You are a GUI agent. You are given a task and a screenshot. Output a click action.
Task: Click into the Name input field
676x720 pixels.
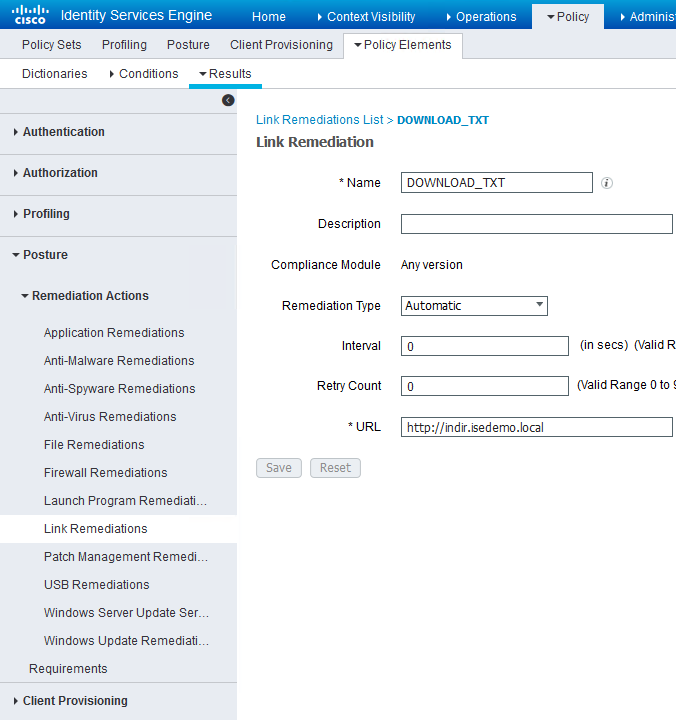point(497,183)
